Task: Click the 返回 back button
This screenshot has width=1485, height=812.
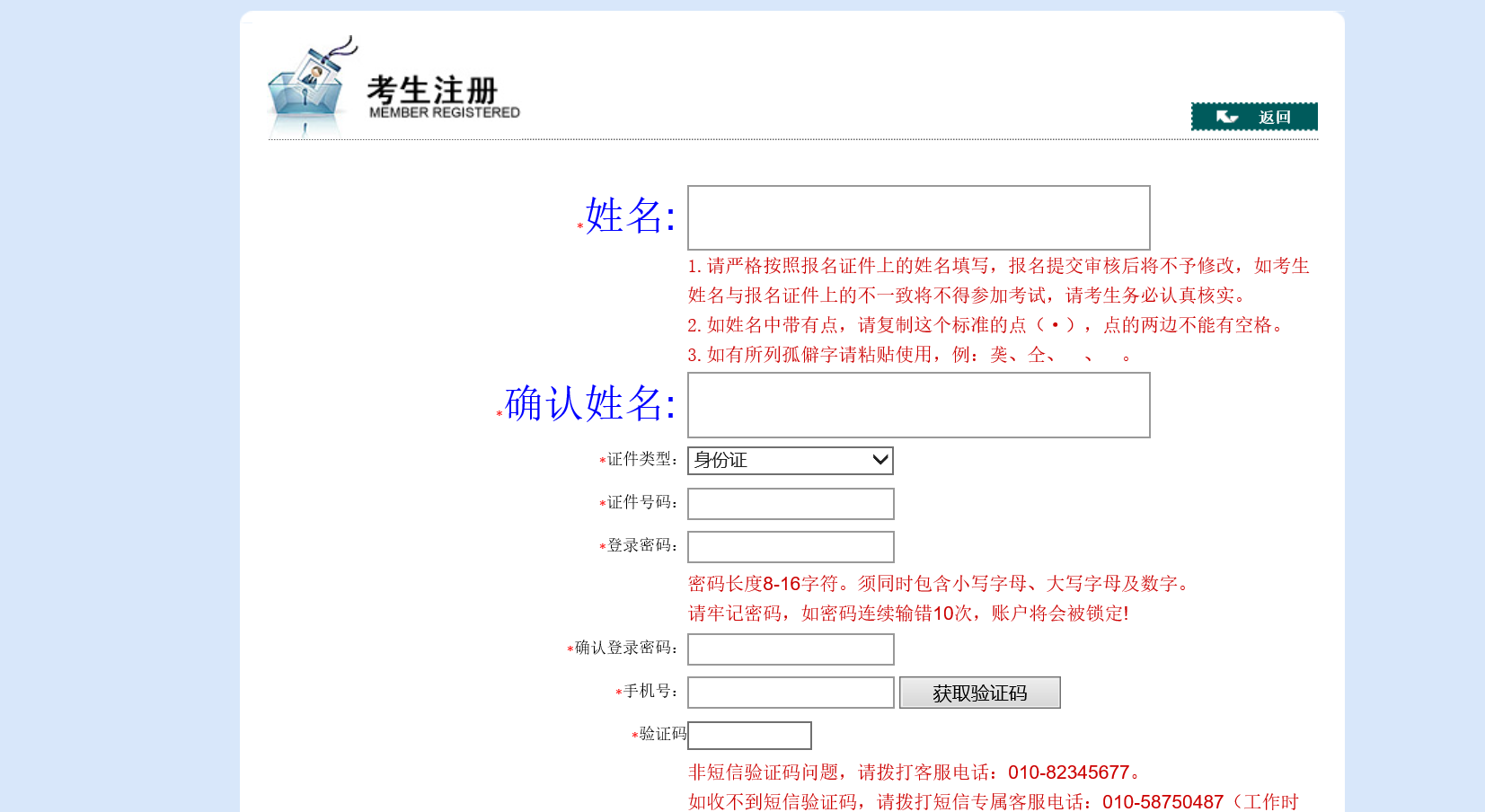Action: click(x=1254, y=117)
